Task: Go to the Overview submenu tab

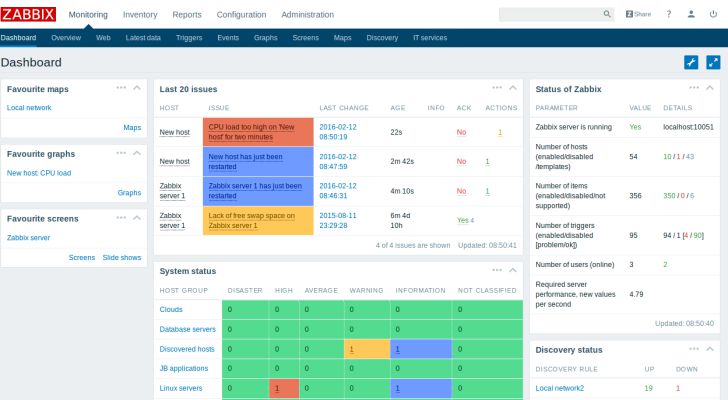Action: pos(66,38)
